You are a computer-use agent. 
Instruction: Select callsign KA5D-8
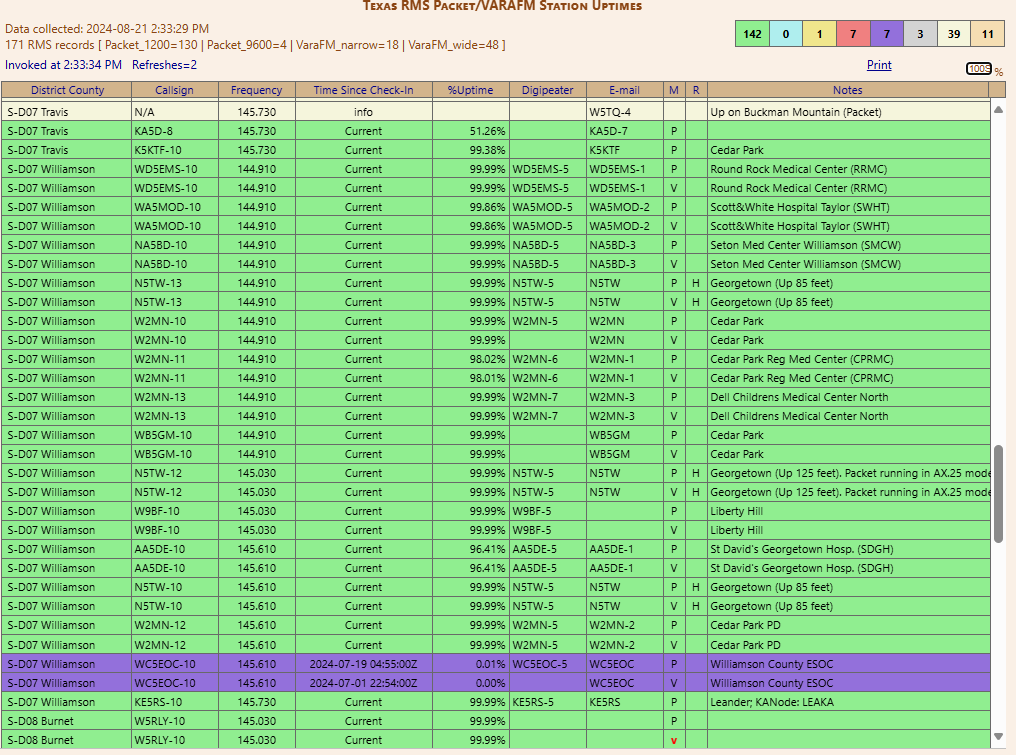coord(154,131)
